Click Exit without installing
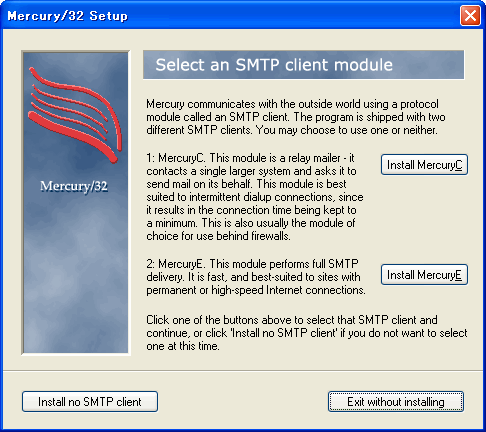The height and width of the screenshot is (432, 486). [x=396, y=402]
